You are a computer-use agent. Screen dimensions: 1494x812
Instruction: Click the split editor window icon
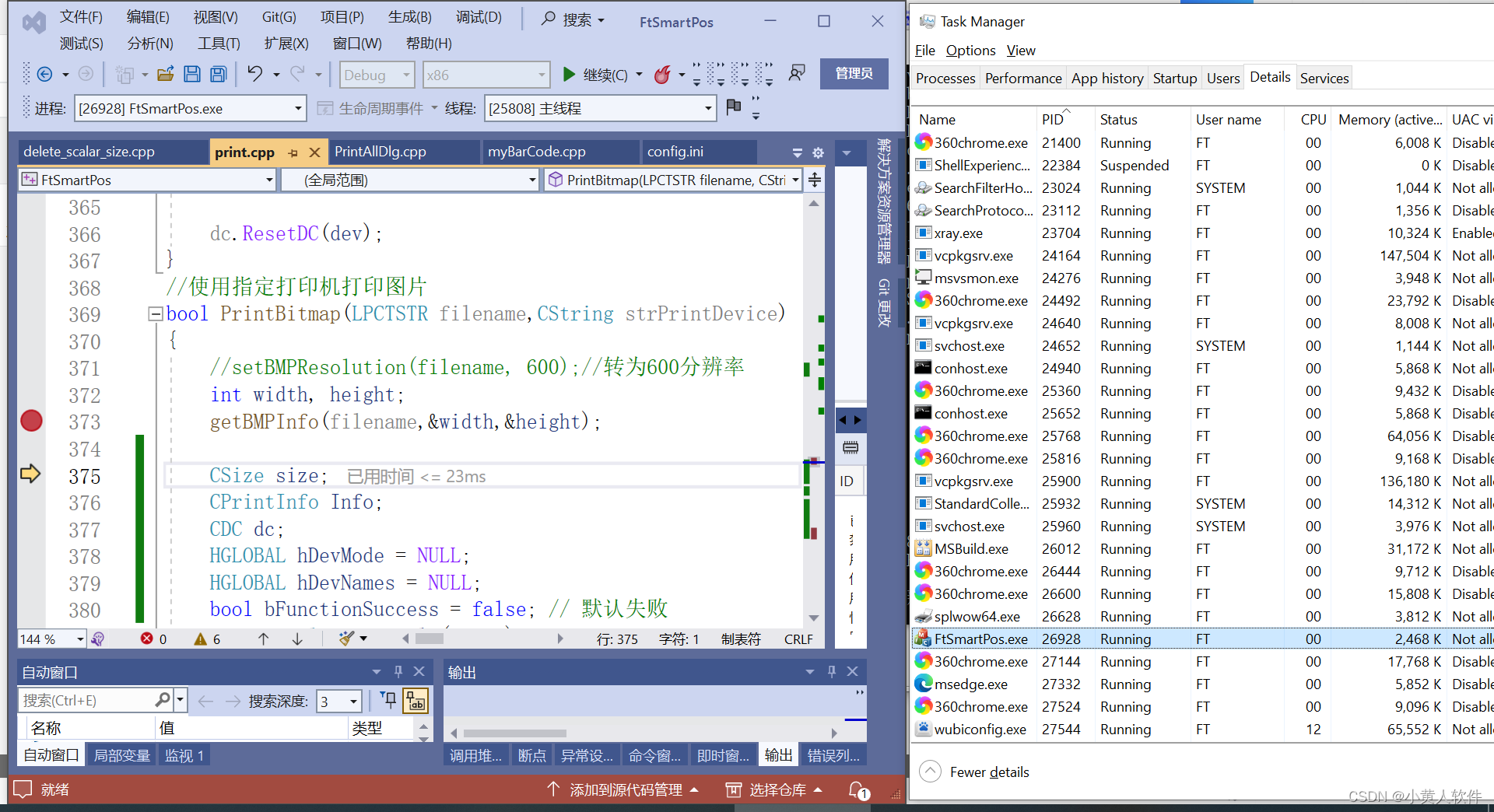coord(815,180)
